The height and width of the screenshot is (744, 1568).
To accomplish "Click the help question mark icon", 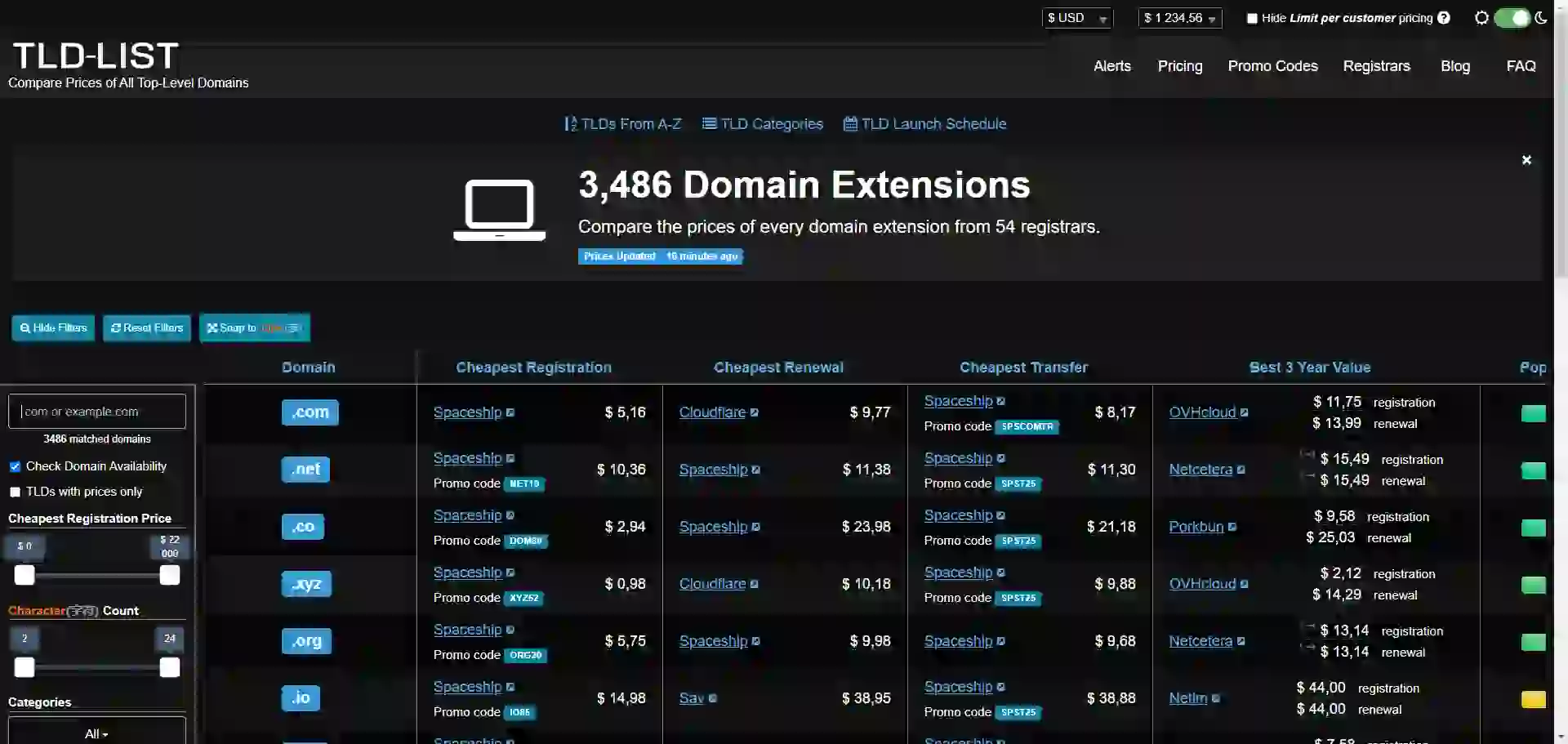I will (1444, 17).
